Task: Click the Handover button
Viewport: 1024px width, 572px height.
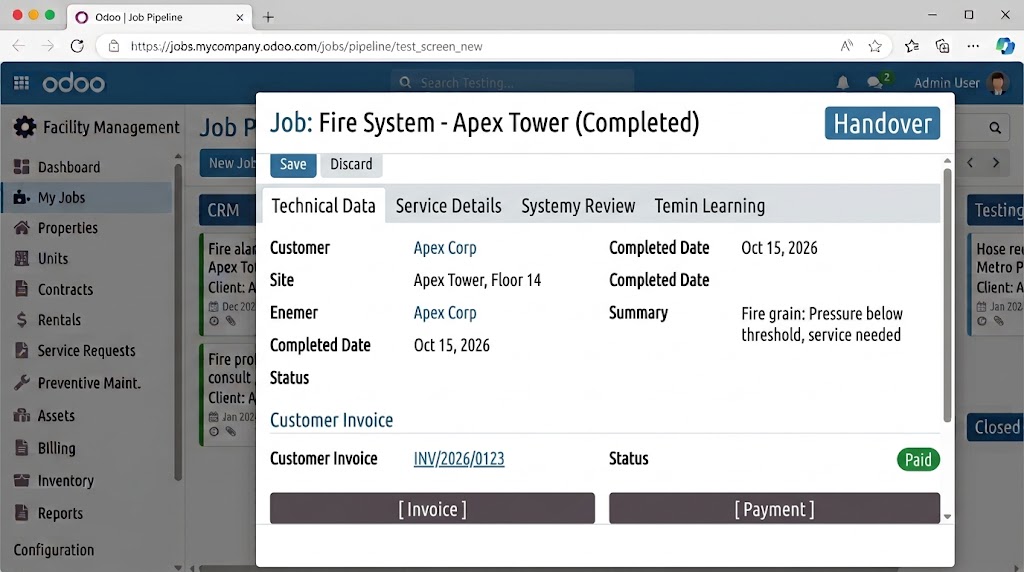Action: [x=882, y=123]
